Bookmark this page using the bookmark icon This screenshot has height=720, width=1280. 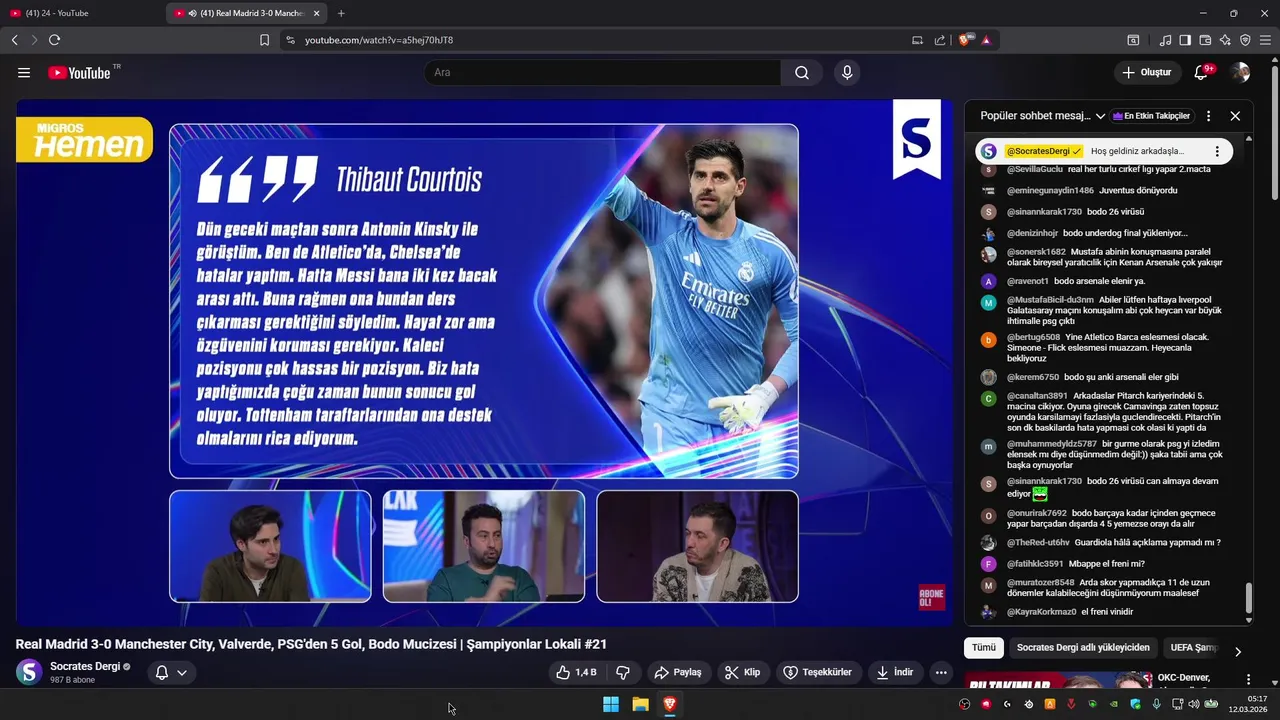[x=264, y=40]
